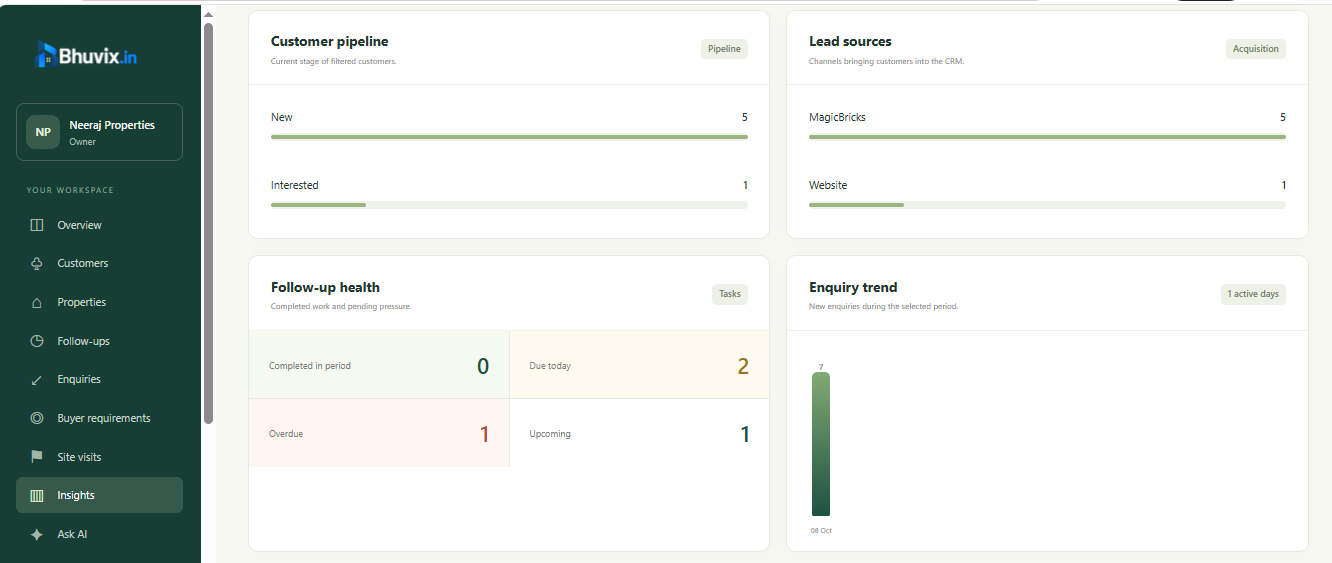Click the Due today count 2
1332x563 pixels.
click(743, 366)
